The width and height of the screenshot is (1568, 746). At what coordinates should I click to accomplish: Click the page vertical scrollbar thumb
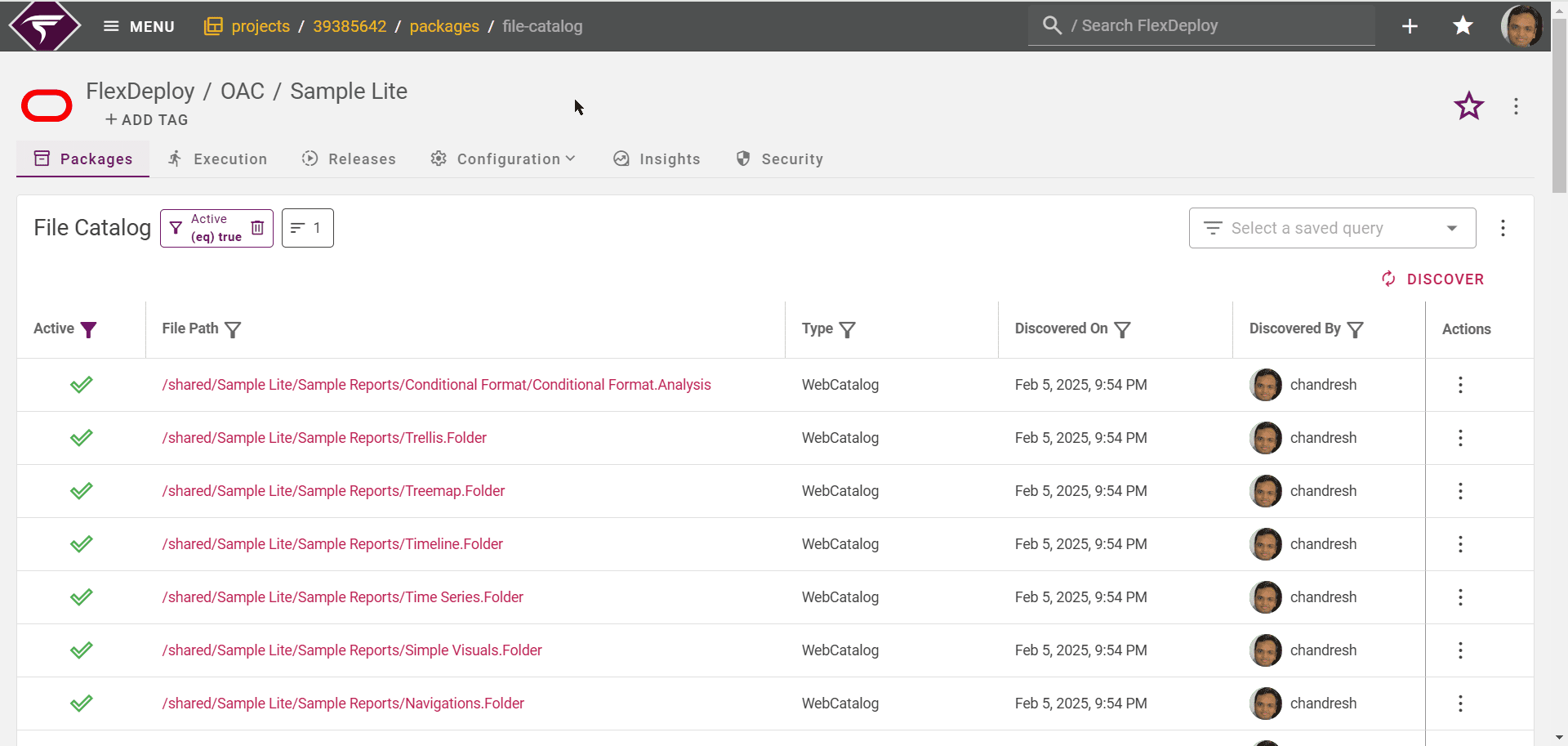[1559, 106]
